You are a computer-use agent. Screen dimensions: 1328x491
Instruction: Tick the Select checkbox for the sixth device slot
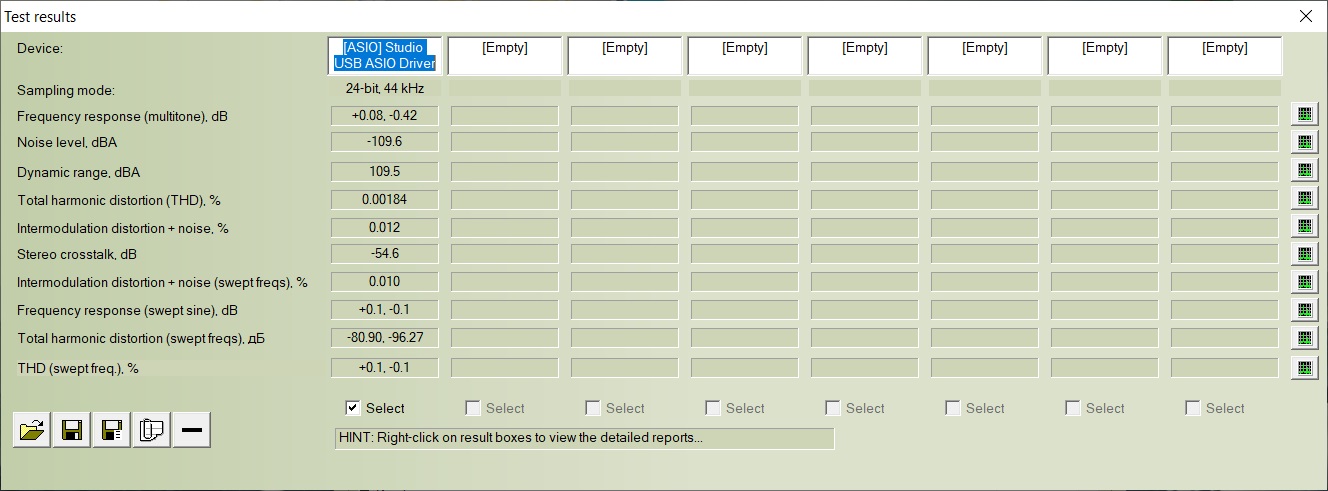(952, 408)
